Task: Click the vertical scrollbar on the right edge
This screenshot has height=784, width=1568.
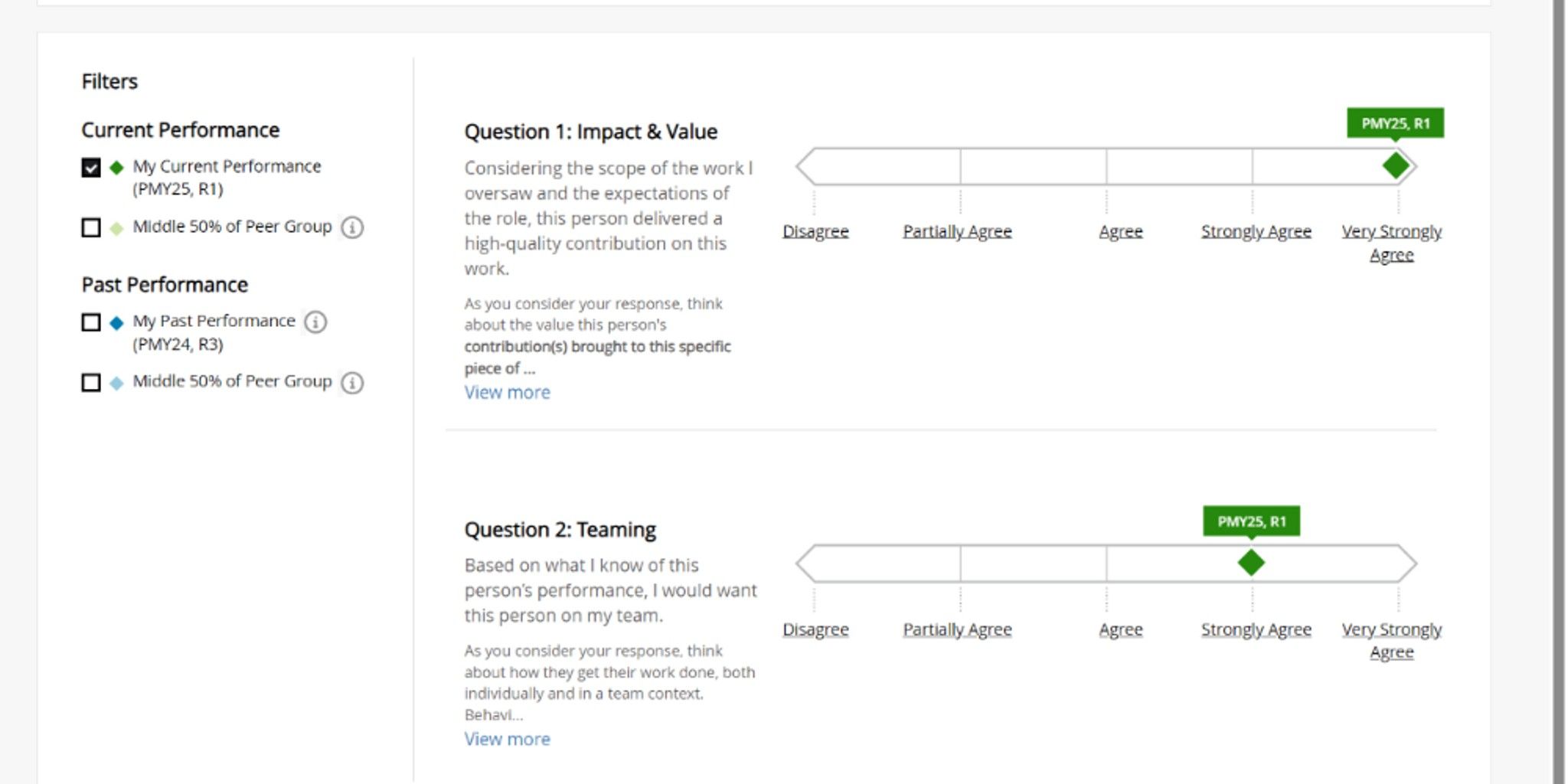Action: click(x=1558, y=383)
